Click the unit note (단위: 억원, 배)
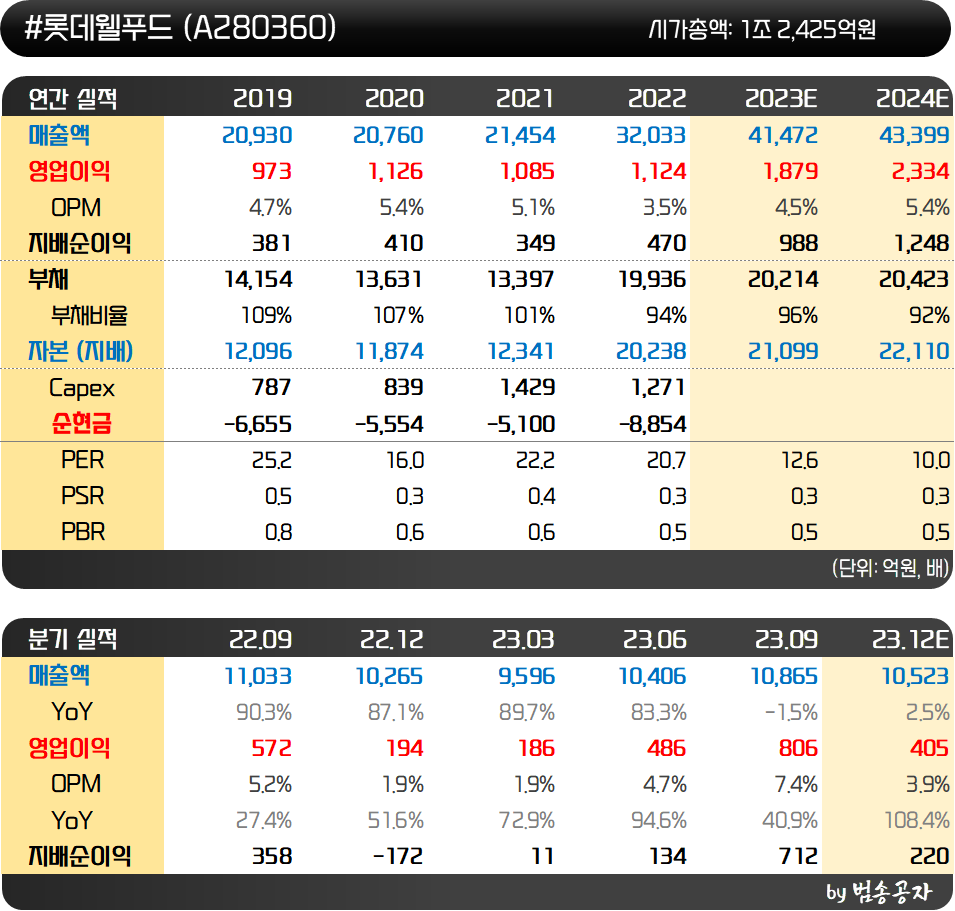 click(890, 568)
